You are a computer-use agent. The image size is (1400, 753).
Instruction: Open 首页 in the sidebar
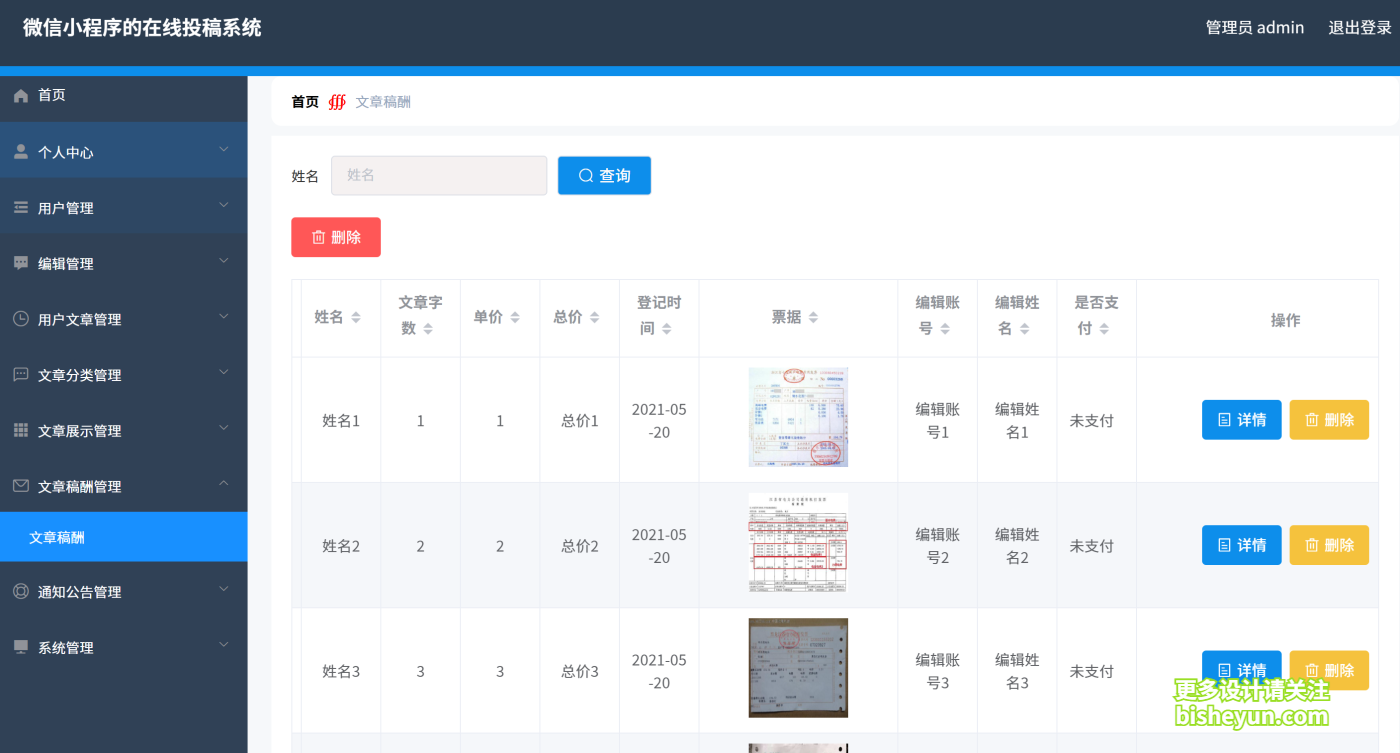click(x=123, y=96)
